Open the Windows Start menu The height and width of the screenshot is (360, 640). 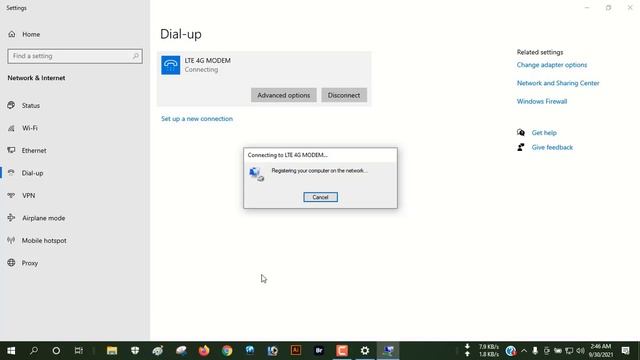click(x=11, y=351)
